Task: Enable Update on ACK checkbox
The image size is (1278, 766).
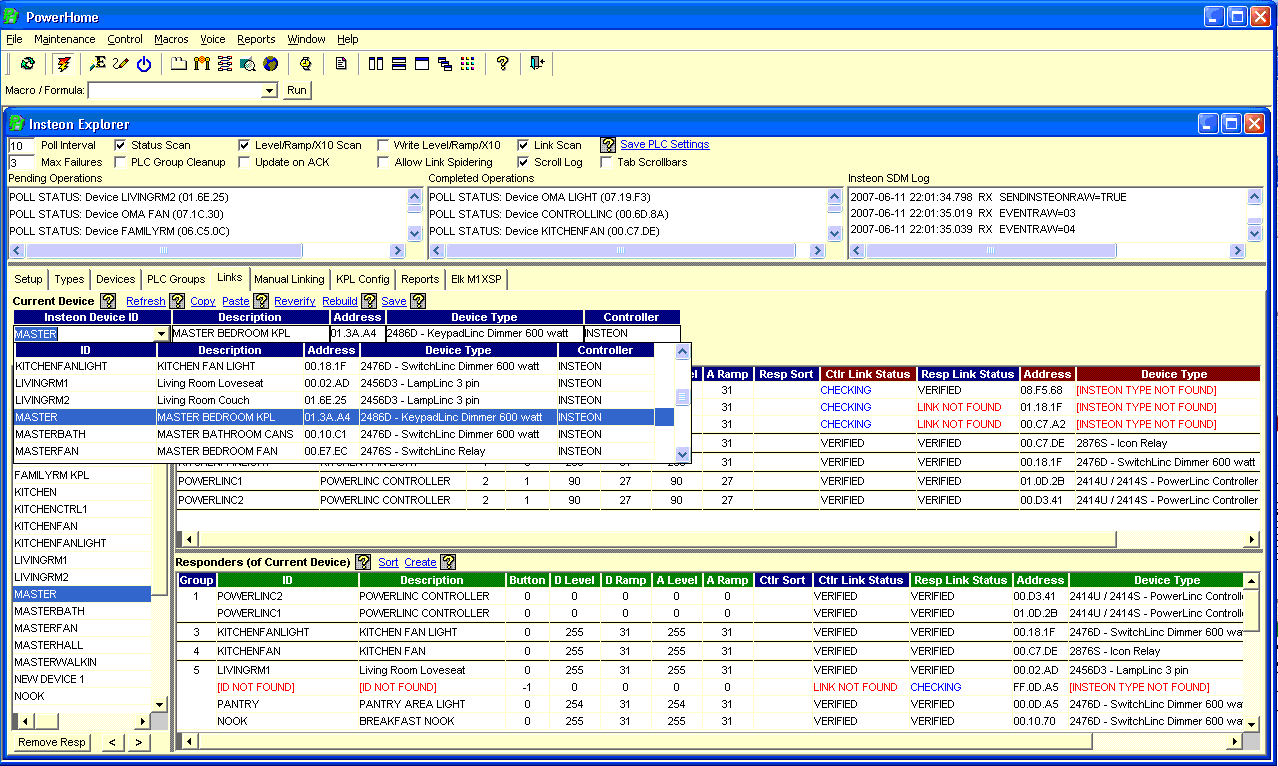Action: point(245,162)
